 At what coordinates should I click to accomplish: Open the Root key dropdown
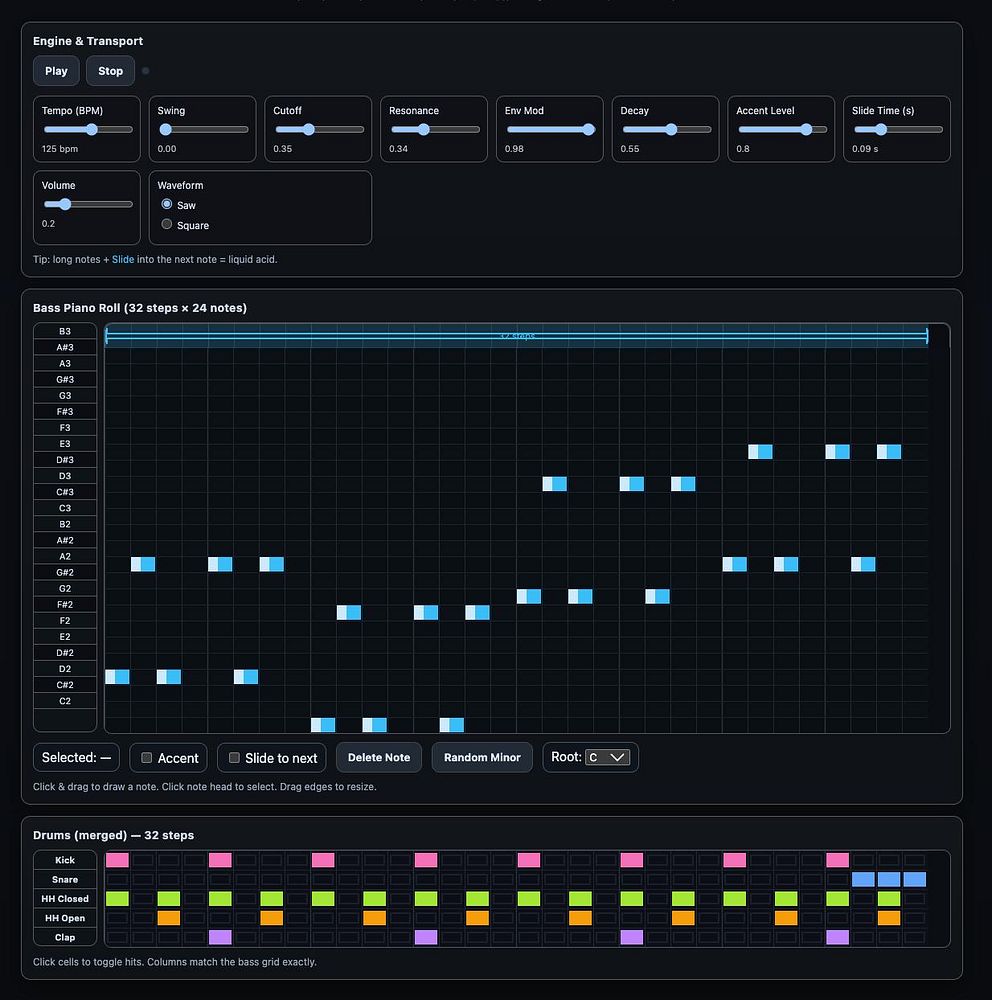tap(608, 757)
